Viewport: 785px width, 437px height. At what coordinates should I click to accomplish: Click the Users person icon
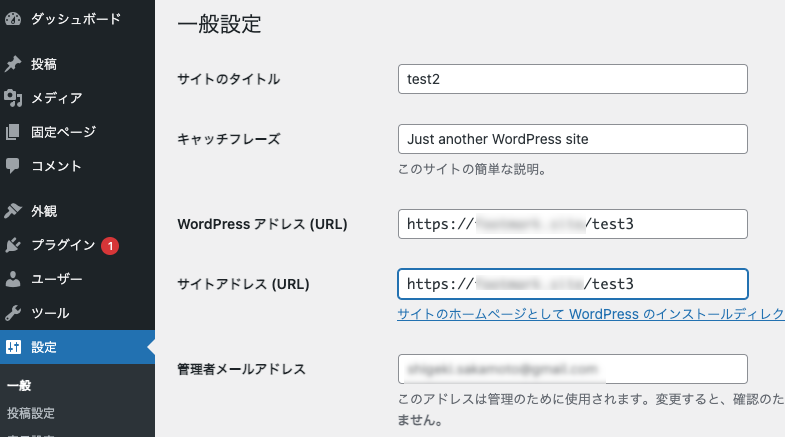(13, 279)
